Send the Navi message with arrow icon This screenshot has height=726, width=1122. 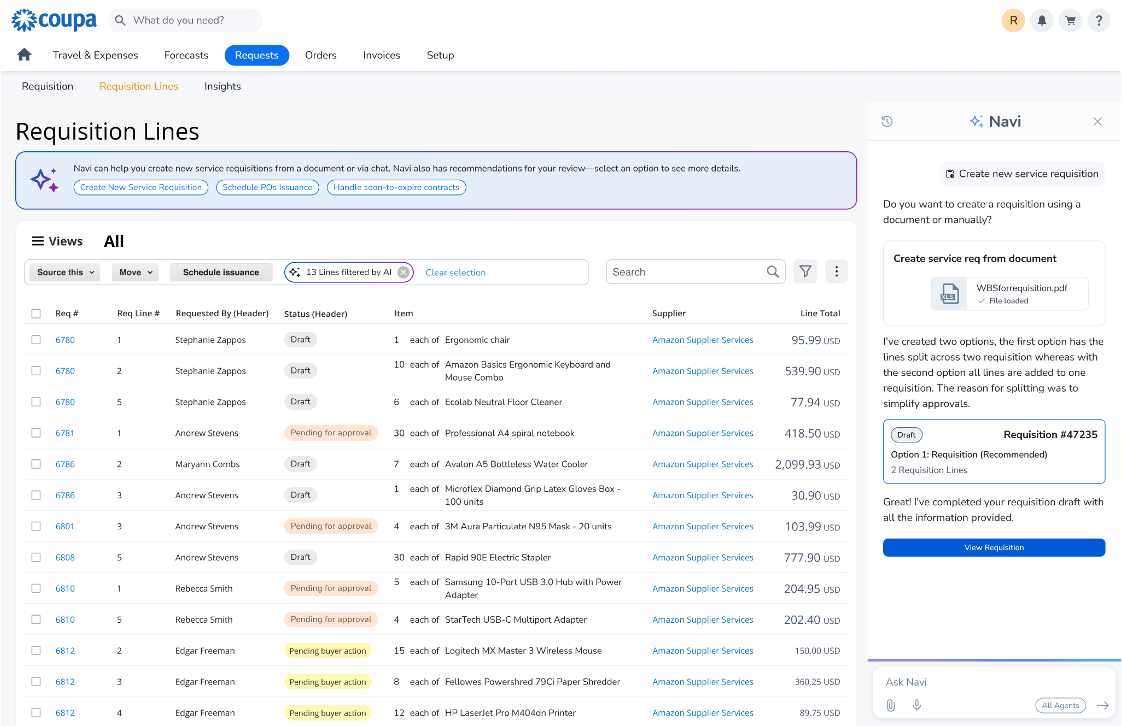click(x=1103, y=705)
